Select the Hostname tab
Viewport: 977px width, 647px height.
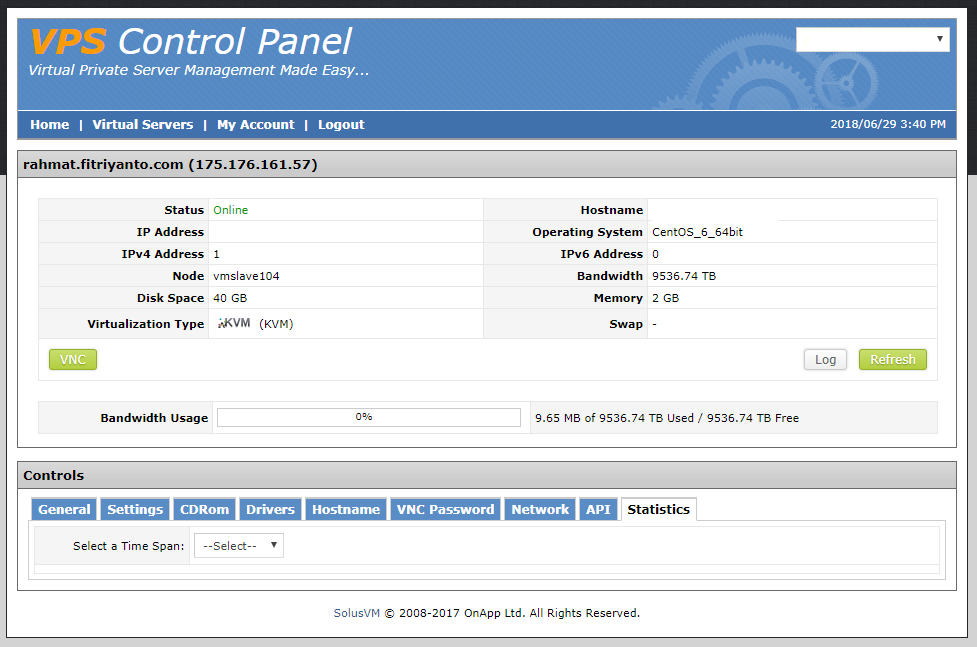(346, 510)
